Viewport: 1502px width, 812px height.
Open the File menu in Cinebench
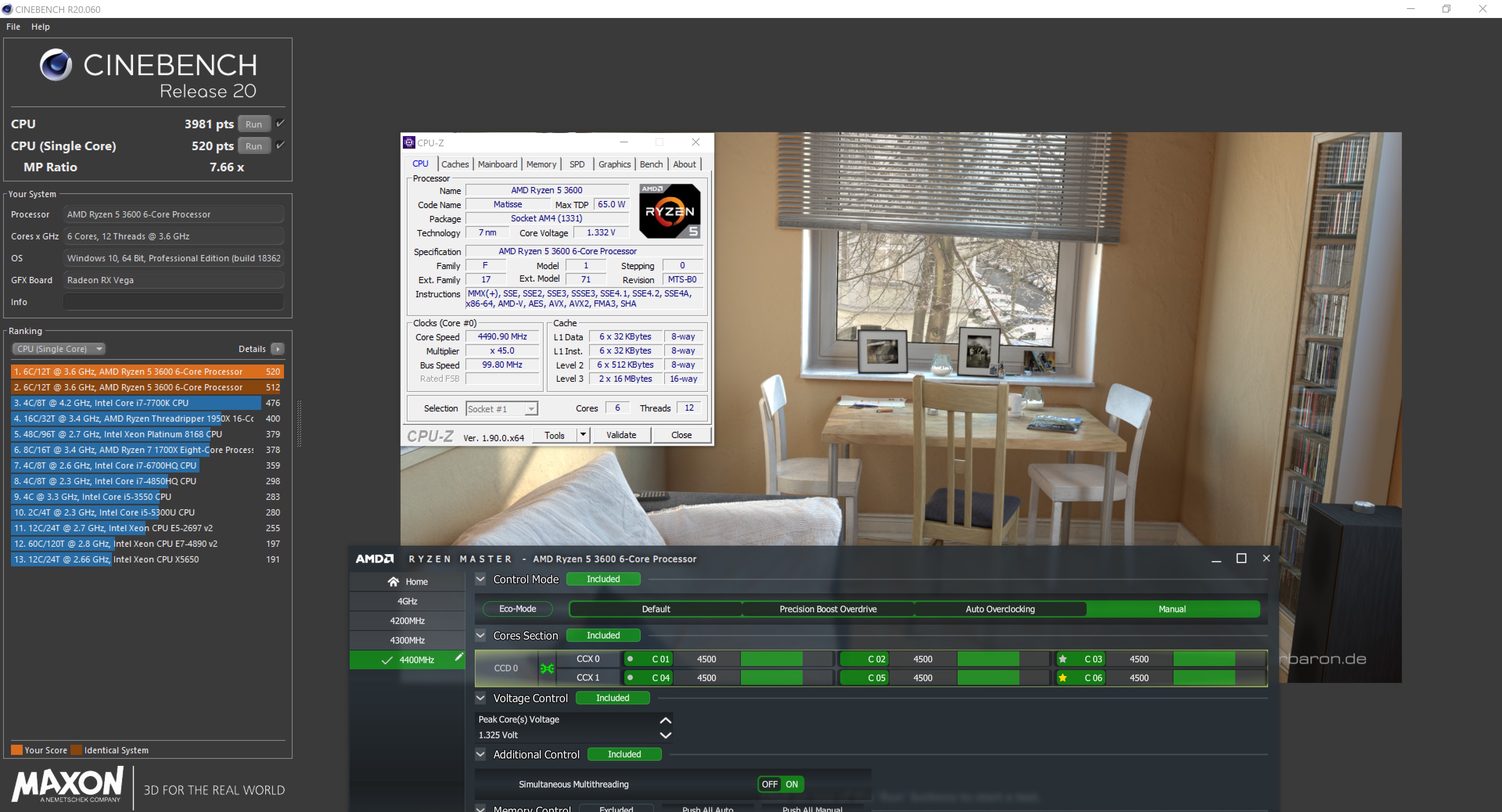coord(13,26)
